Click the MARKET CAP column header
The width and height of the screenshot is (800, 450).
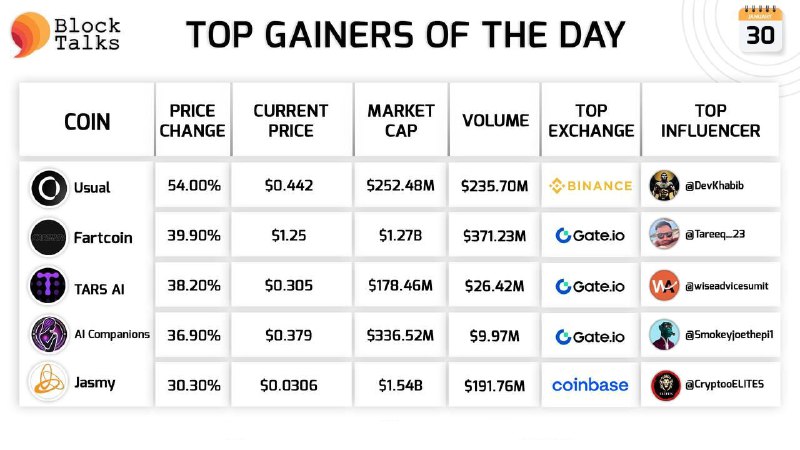(401, 120)
